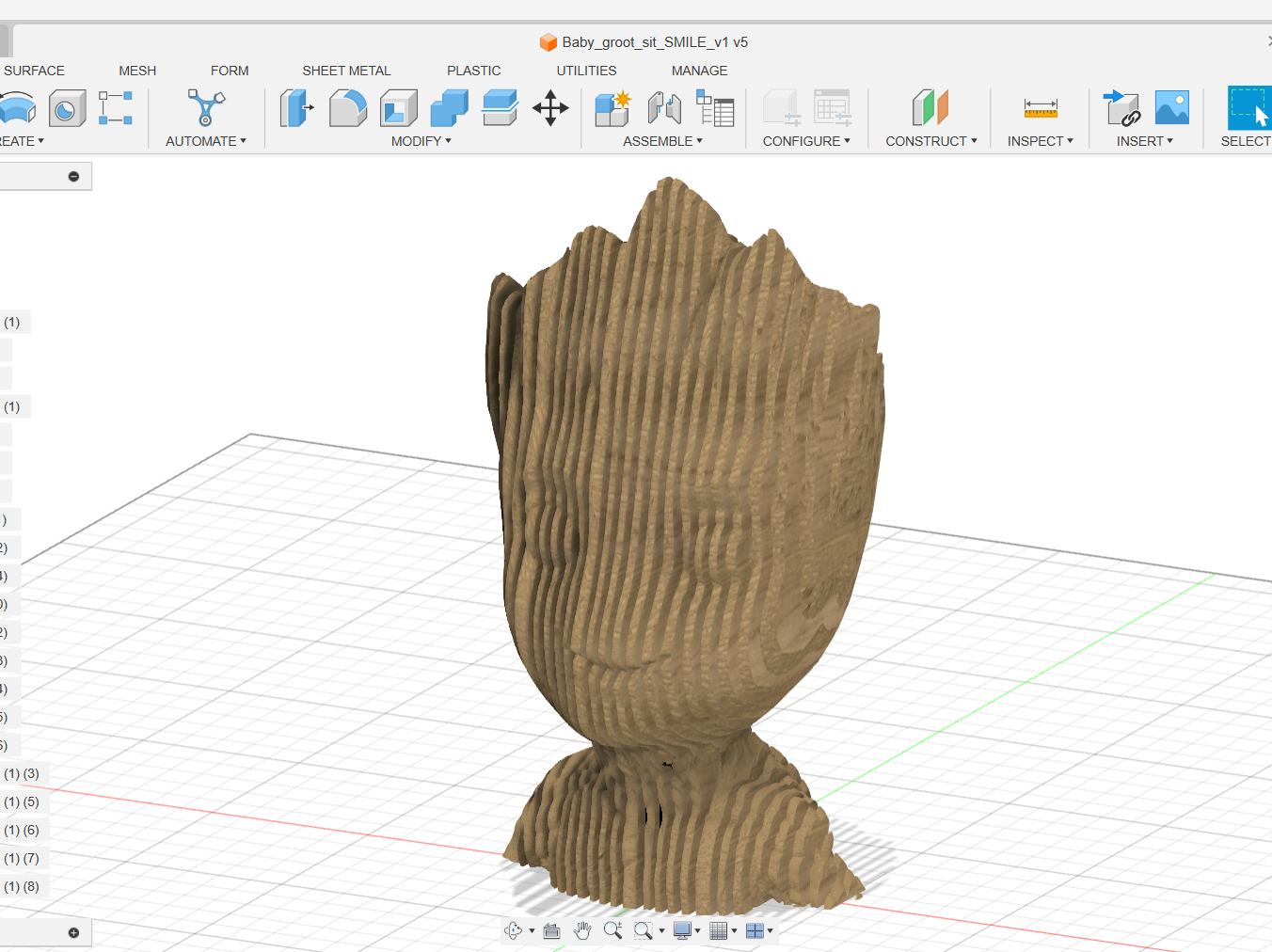The image size is (1272, 952).
Task: Expand the AUTOMATE dropdown
Action: click(x=206, y=141)
